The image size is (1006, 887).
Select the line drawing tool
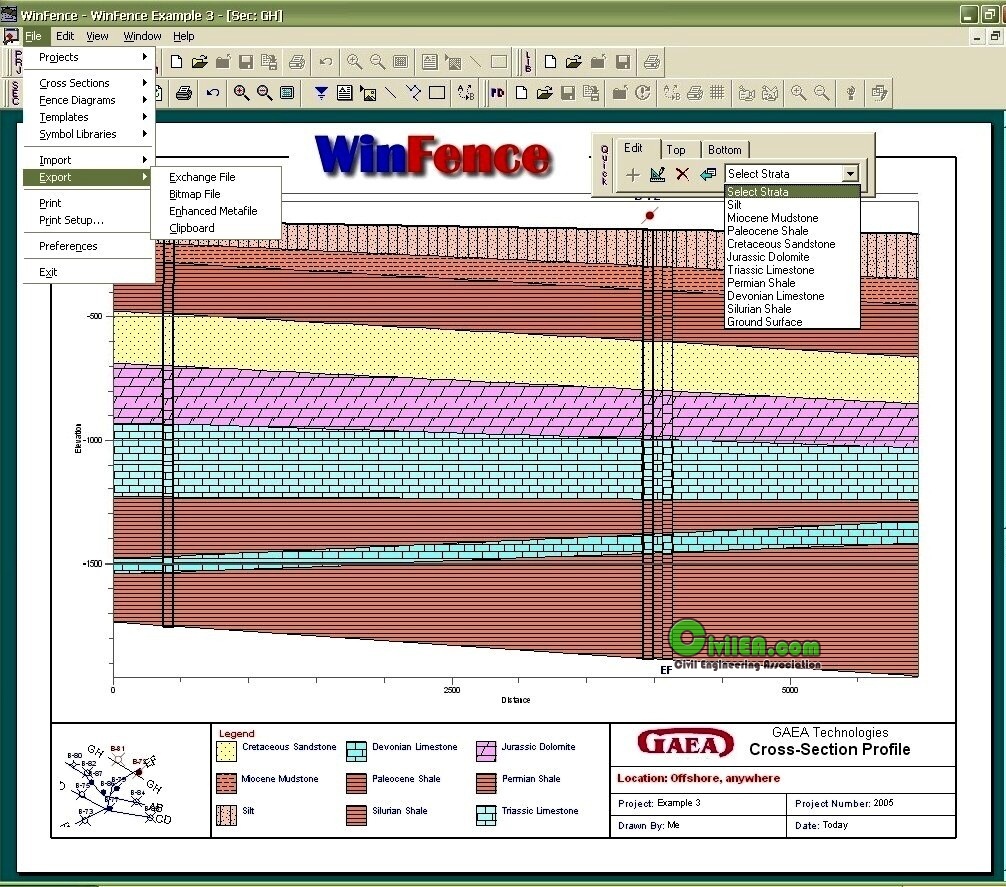click(391, 93)
